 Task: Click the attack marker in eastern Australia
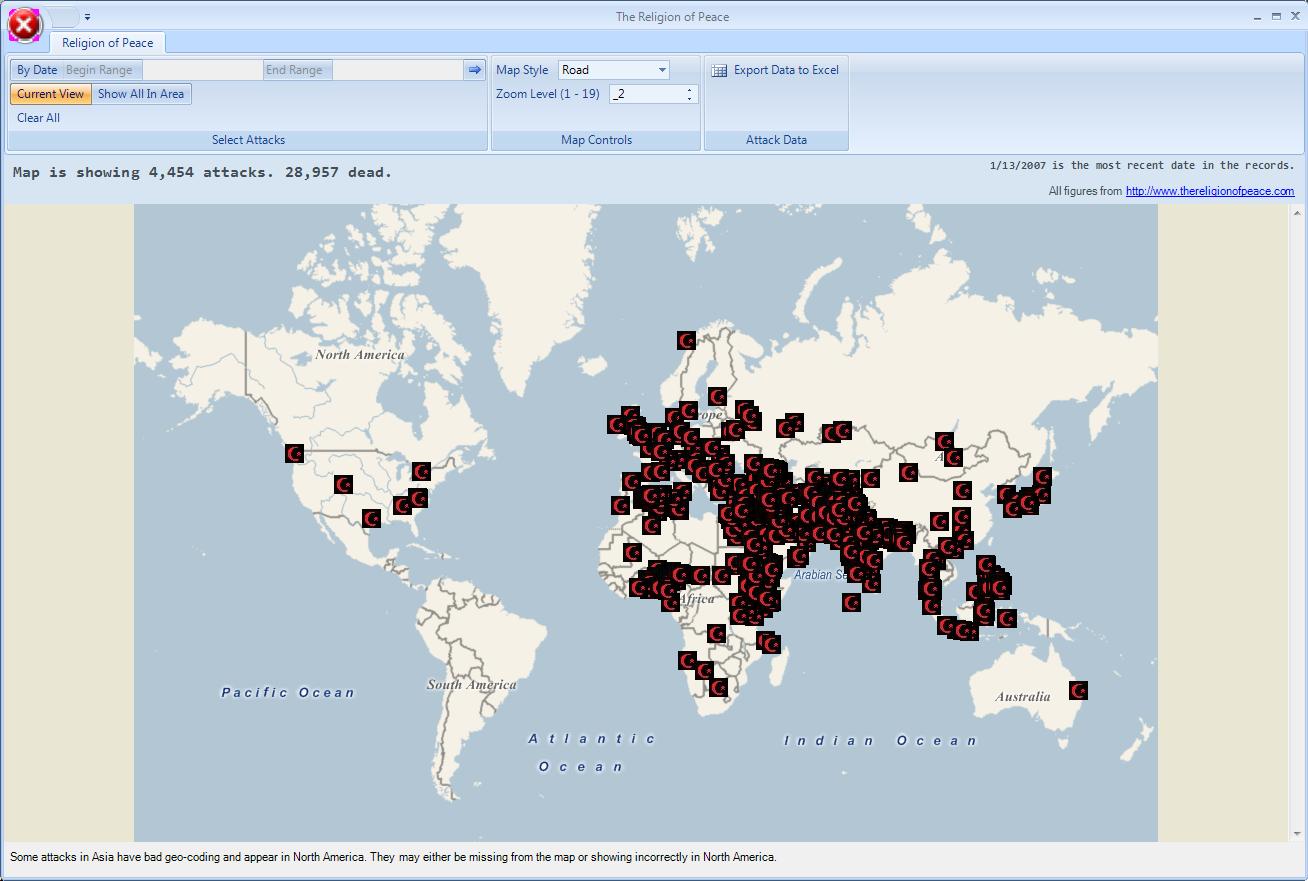click(1078, 690)
